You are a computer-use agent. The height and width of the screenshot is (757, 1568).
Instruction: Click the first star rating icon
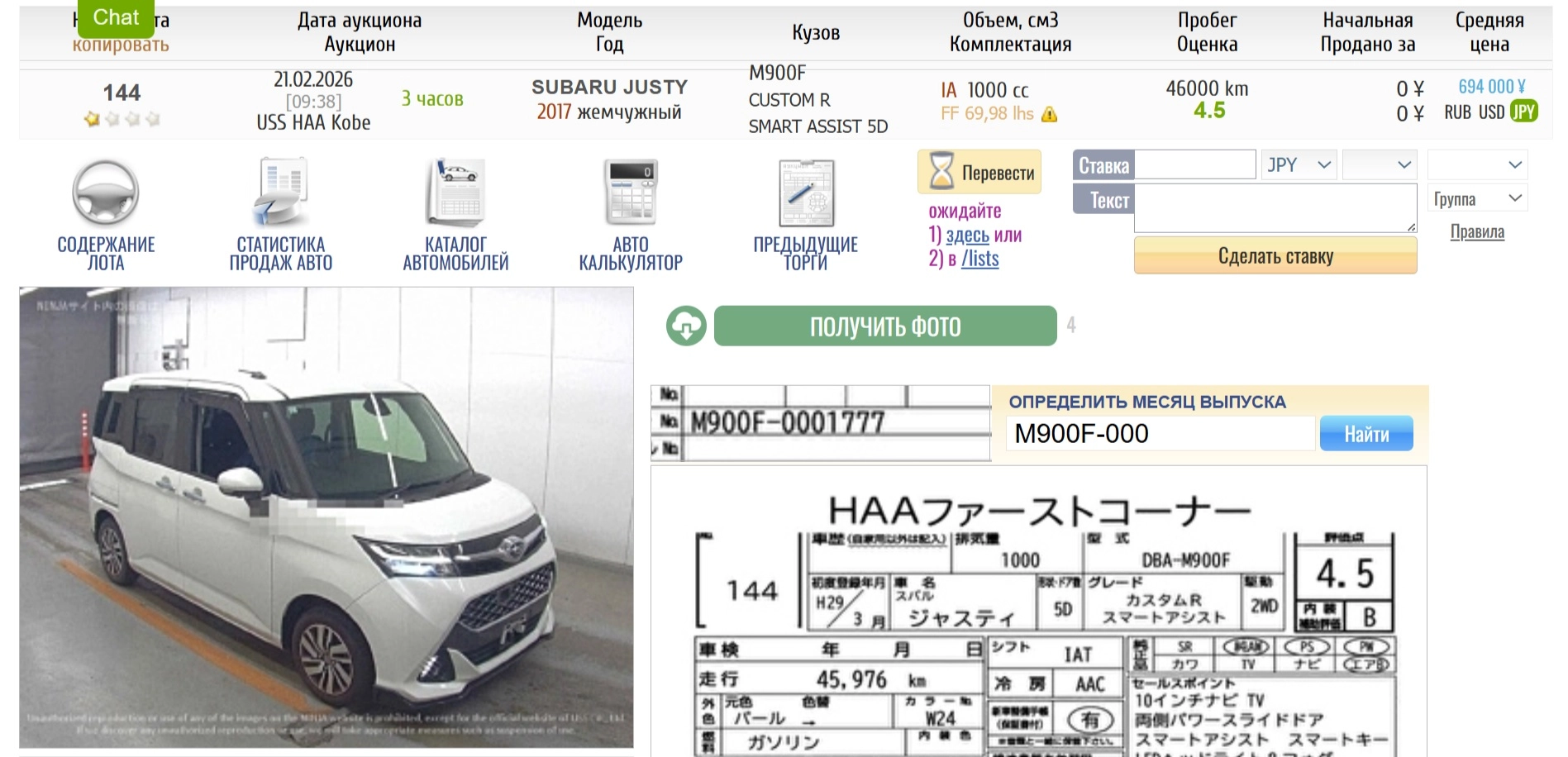point(92,120)
